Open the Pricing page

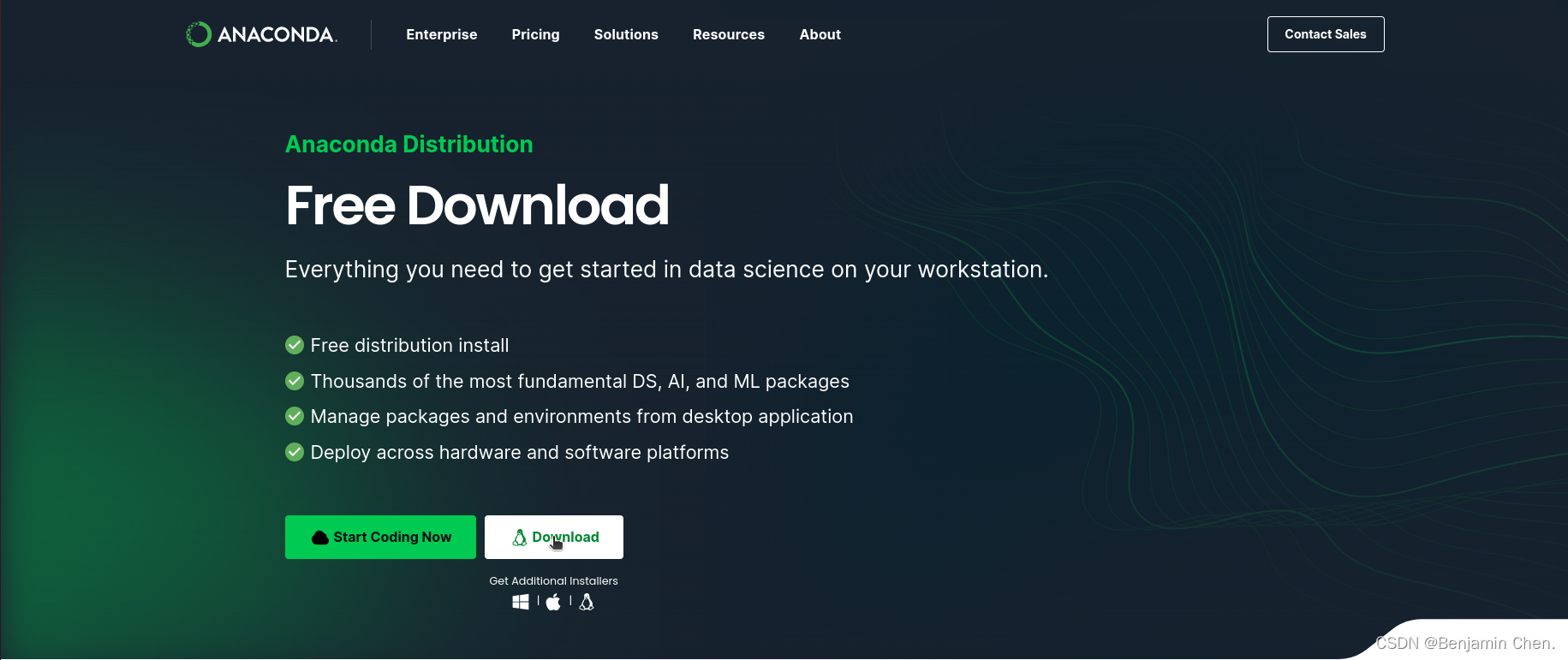coord(536,34)
